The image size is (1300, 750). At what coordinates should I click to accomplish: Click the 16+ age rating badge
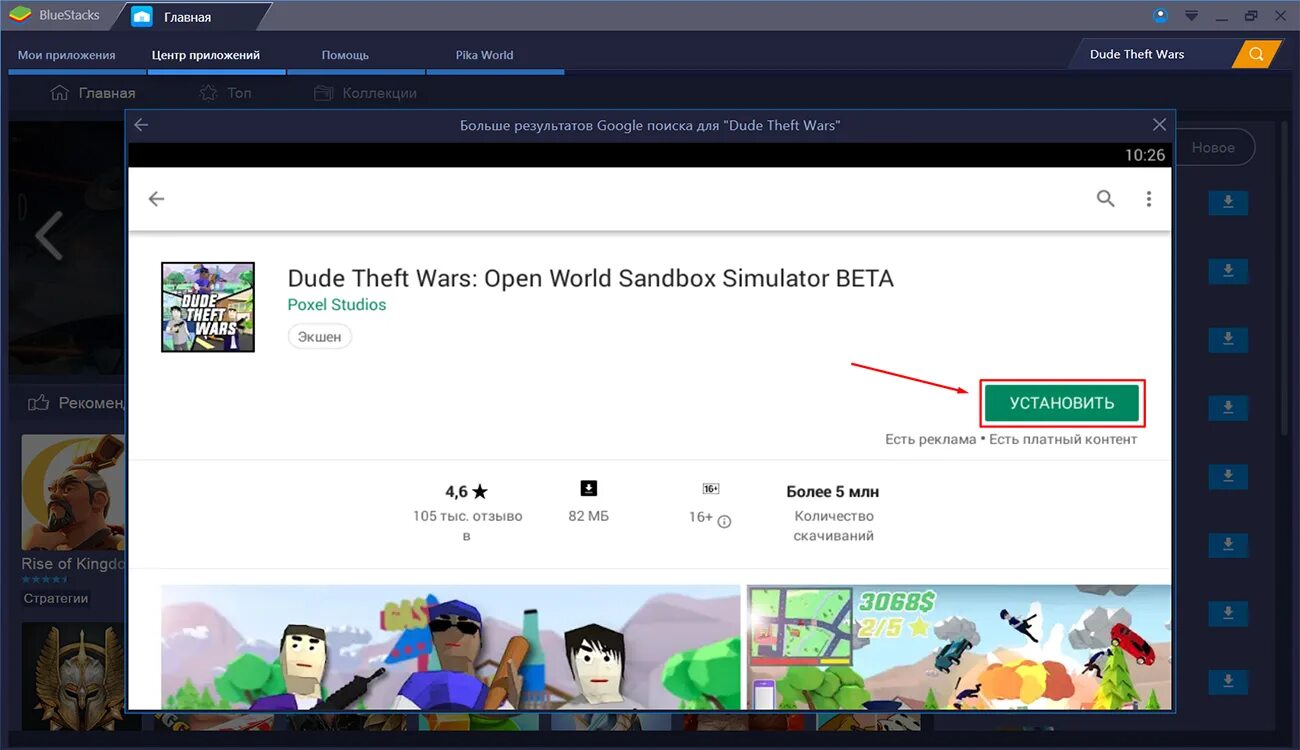click(x=711, y=489)
